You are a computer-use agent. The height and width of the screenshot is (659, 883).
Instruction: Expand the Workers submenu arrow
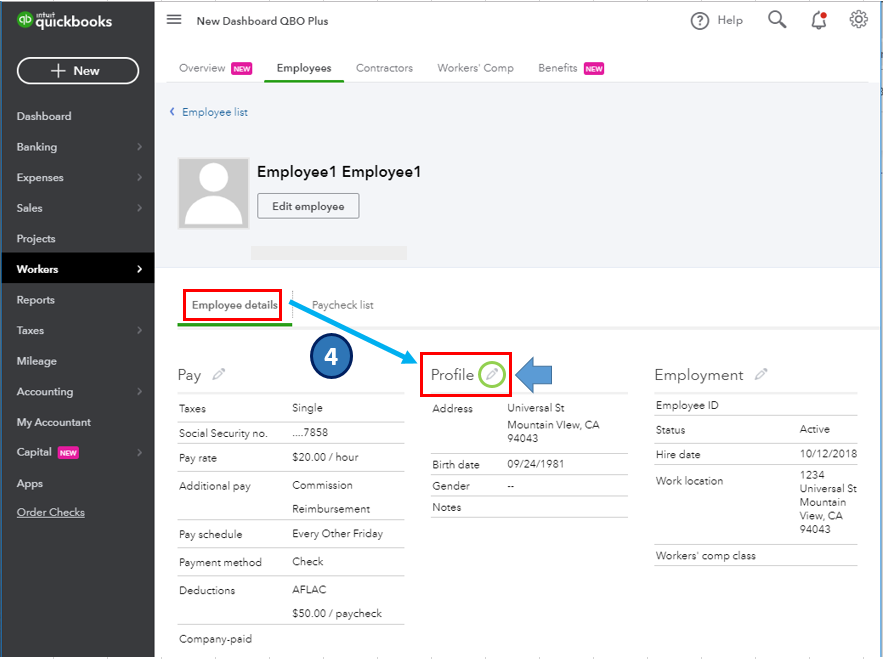coord(139,269)
